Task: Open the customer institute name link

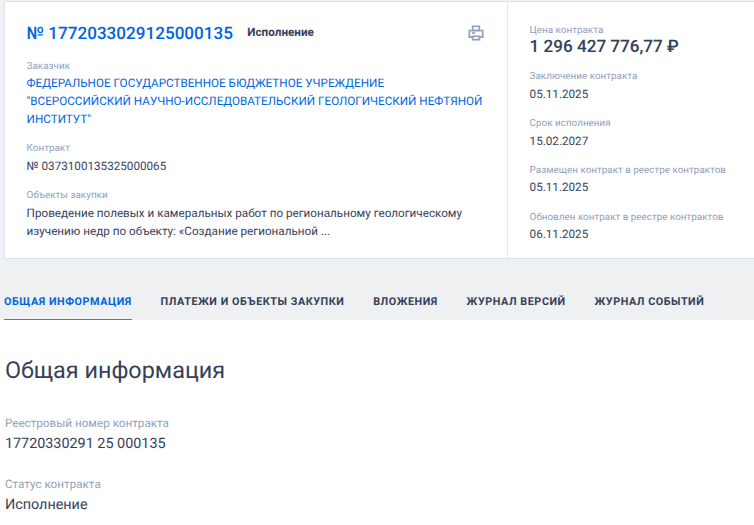Action: click(254, 101)
